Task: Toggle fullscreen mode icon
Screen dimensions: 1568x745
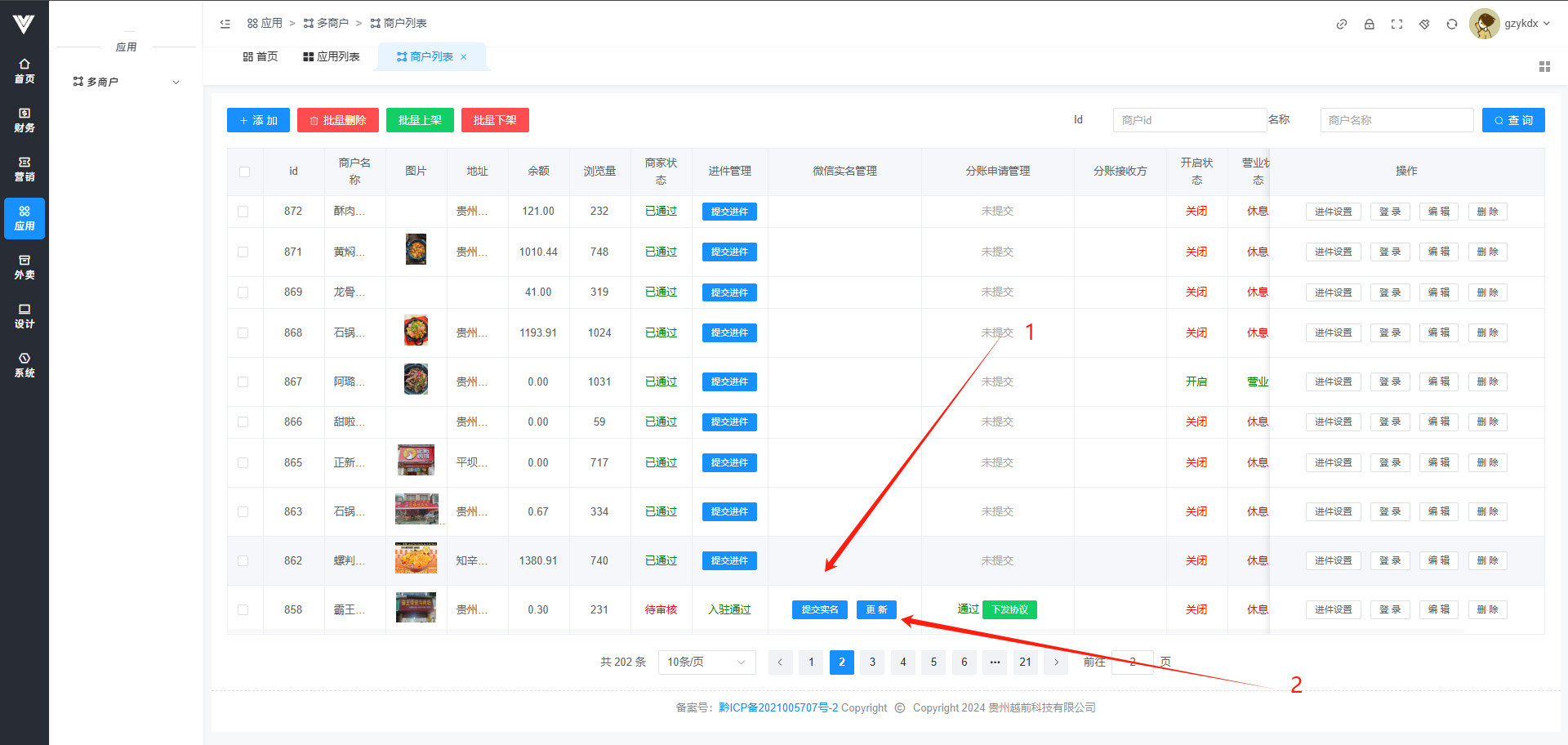Action: tap(1396, 25)
